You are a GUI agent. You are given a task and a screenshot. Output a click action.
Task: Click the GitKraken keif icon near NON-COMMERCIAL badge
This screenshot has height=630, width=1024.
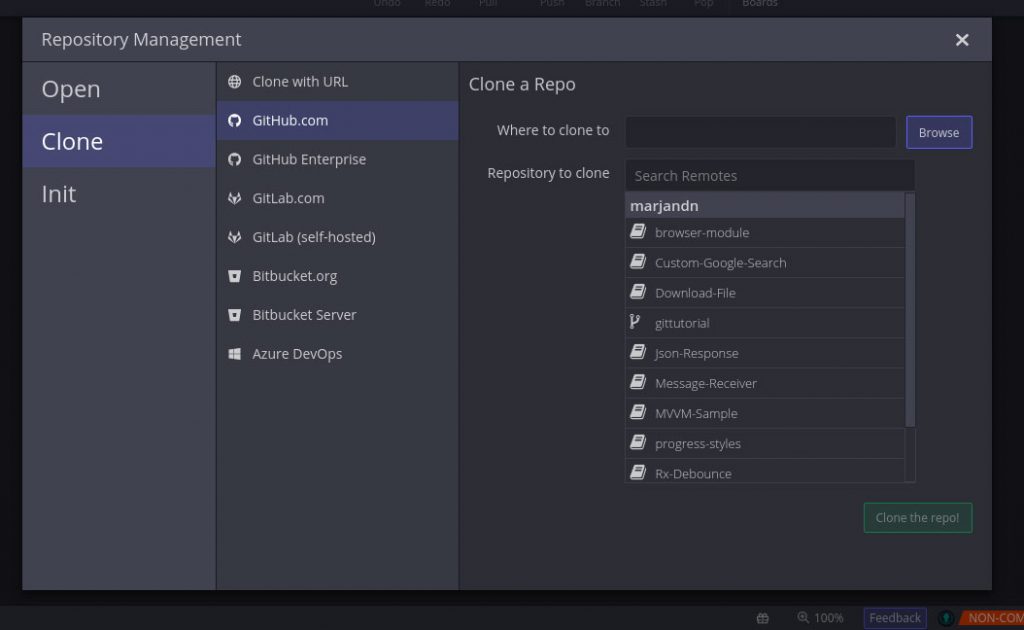[947, 617]
